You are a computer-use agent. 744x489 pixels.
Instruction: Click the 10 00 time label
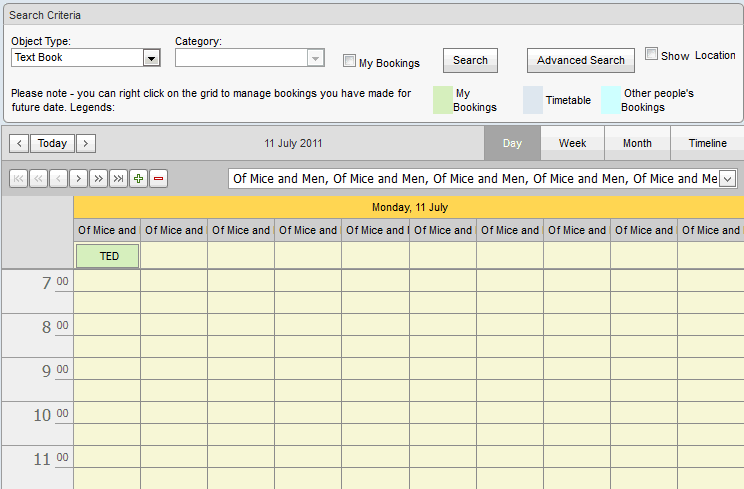tap(51, 415)
